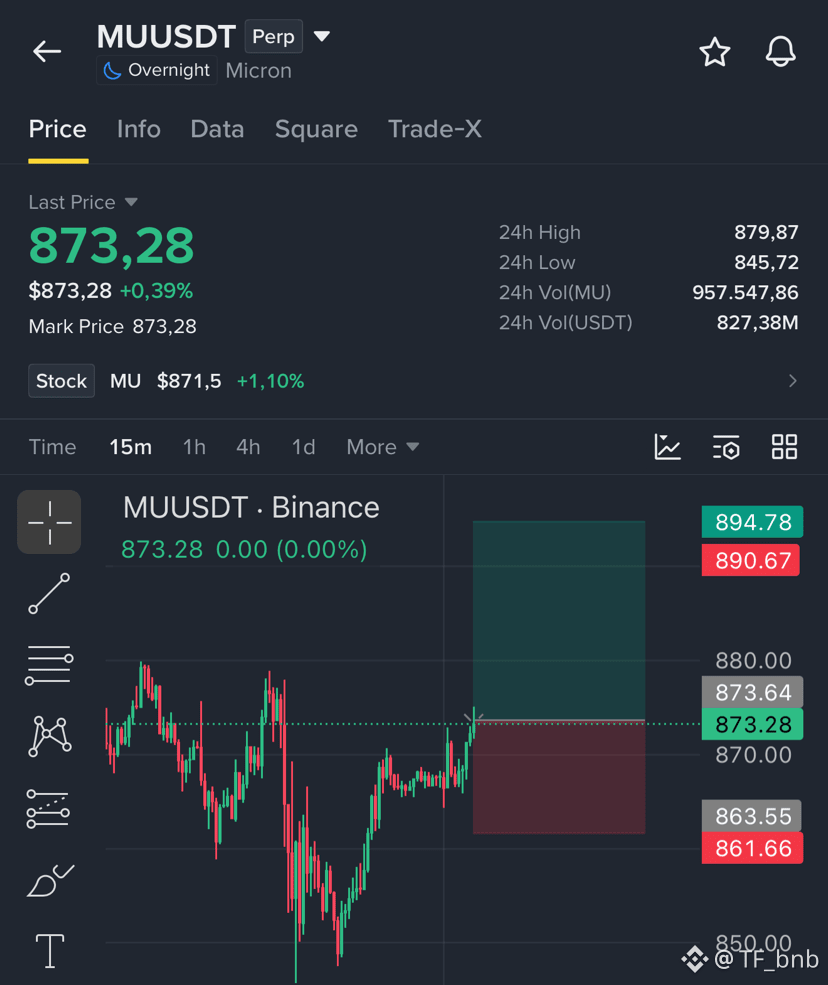
Task: Click the 863.55 gray price label
Action: pyautogui.click(x=753, y=816)
